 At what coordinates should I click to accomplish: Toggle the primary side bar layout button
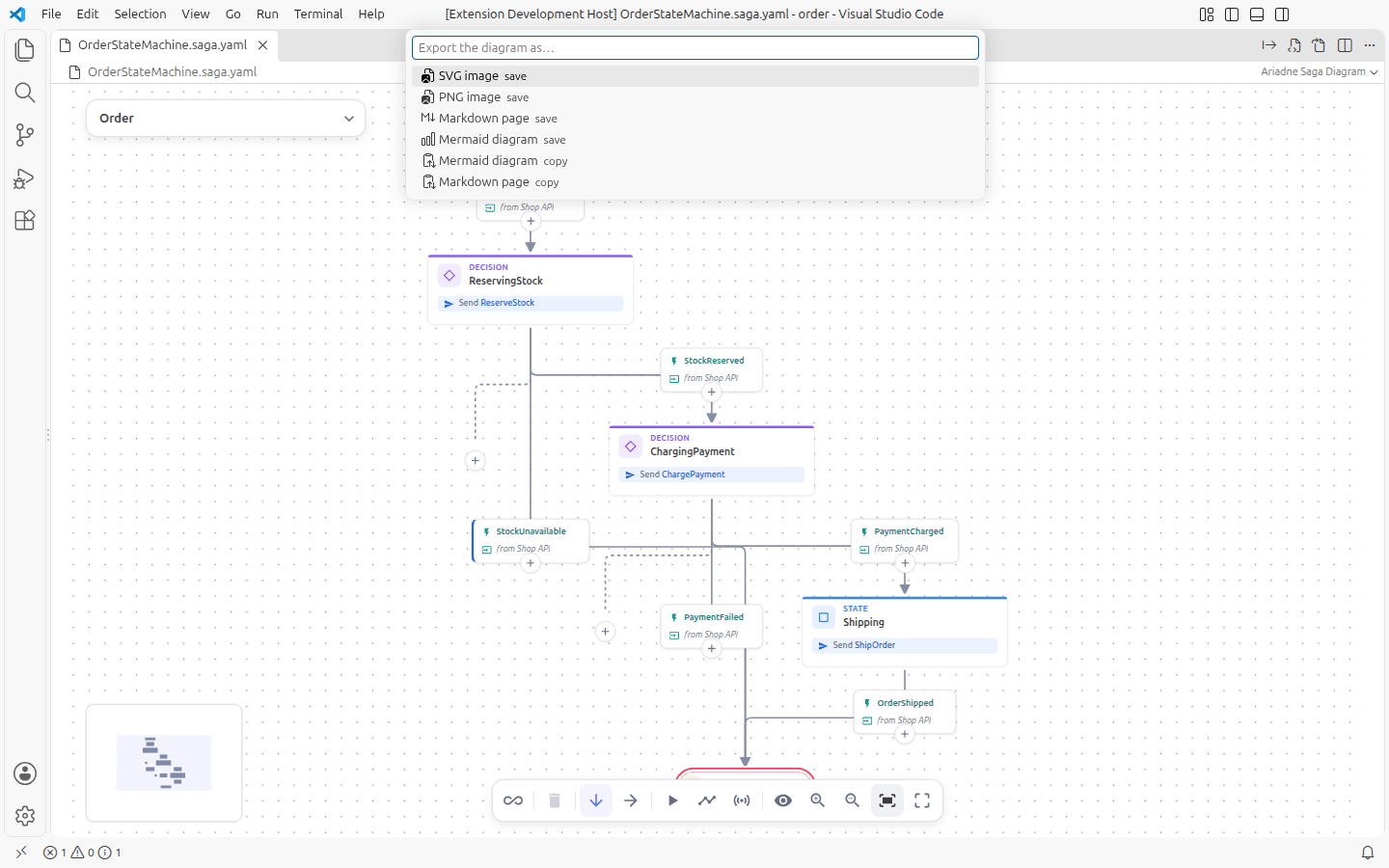(x=1232, y=14)
